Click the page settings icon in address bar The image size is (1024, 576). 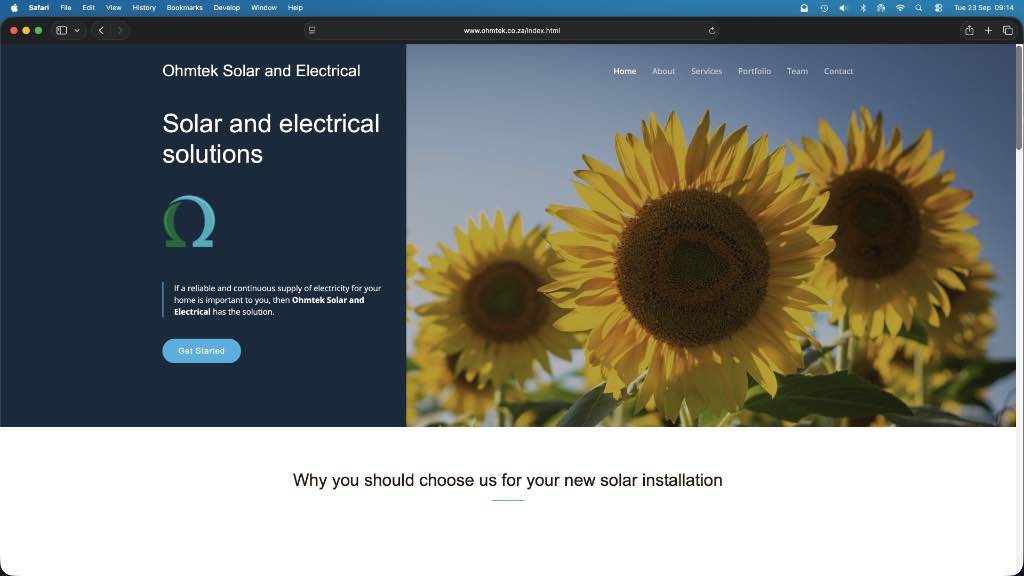coord(312,31)
